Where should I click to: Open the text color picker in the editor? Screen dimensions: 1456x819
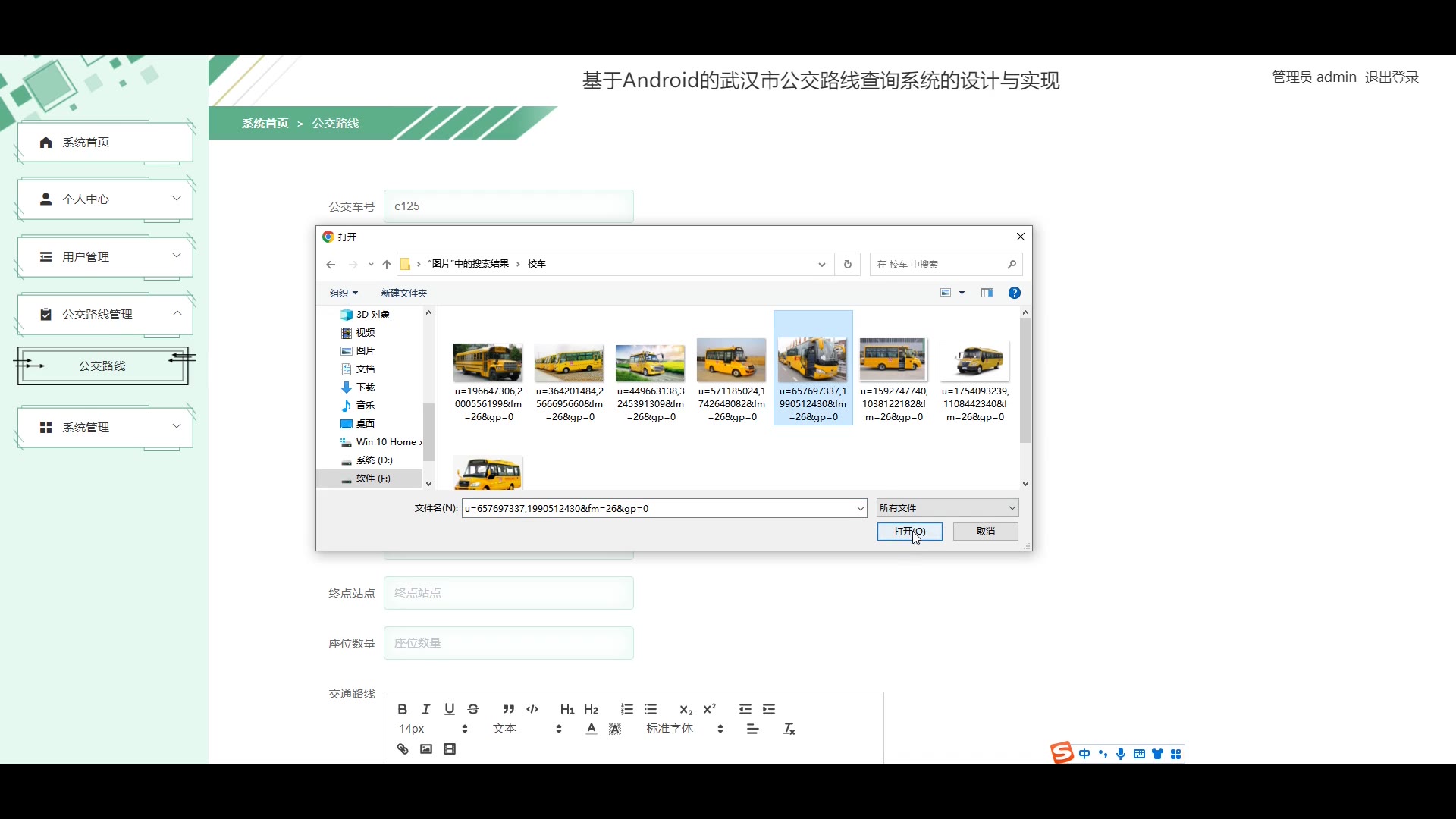(x=591, y=729)
